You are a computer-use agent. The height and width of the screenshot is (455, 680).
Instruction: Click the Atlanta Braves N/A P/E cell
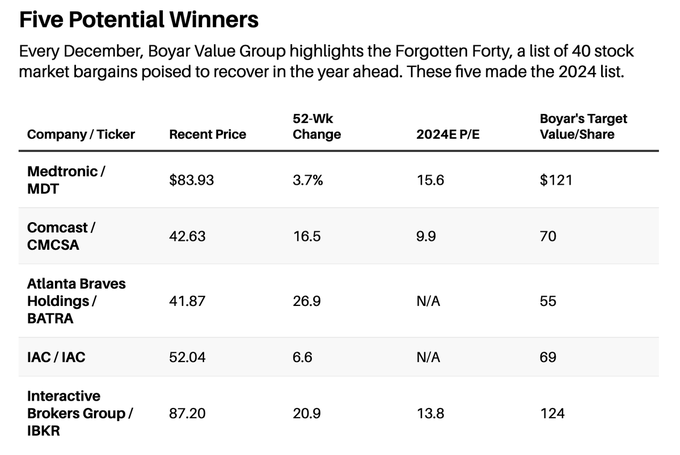[x=428, y=301]
